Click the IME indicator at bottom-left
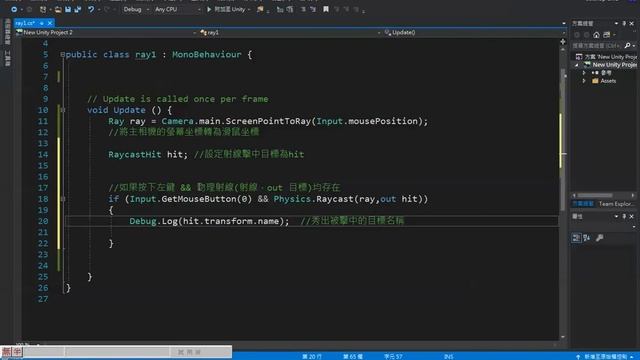This screenshot has width=640, height=360. pyautogui.click(x=12, y=351)
